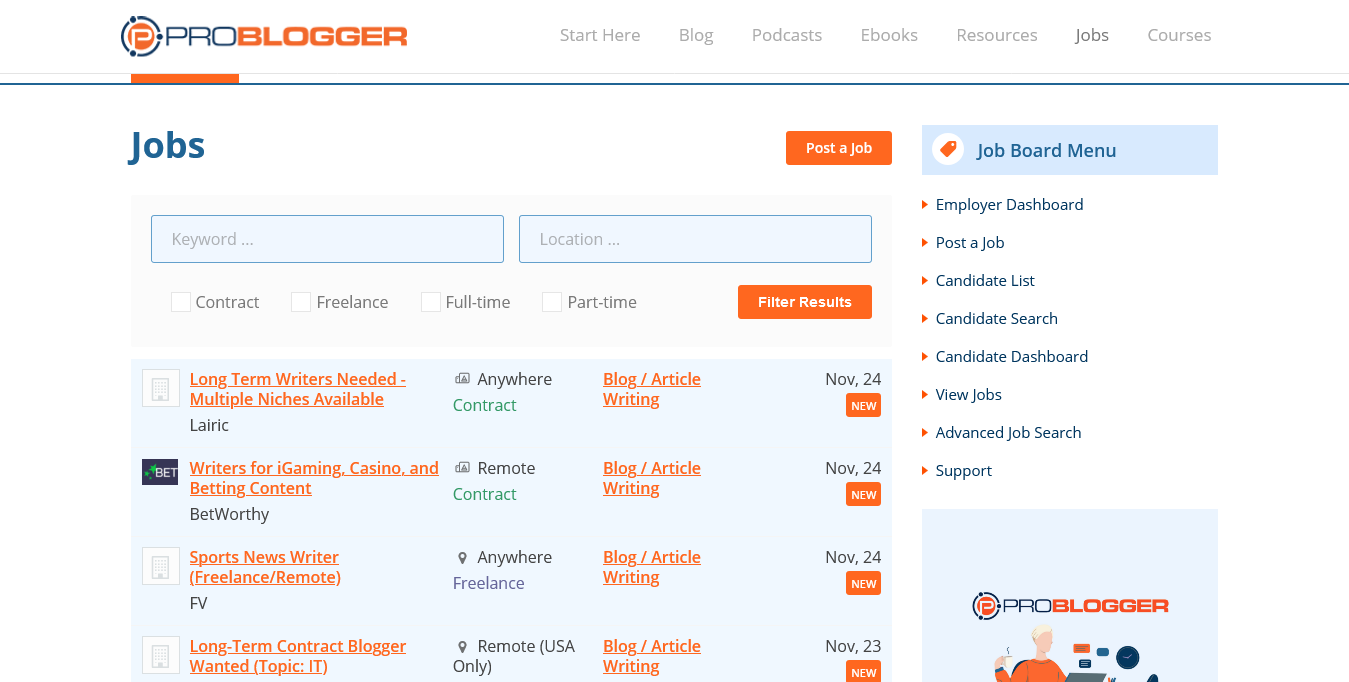Screen dimensions: 1349x682
Task: Navigate to Courses in the header
Action: pyautogui.click(x=1179, y=35)
